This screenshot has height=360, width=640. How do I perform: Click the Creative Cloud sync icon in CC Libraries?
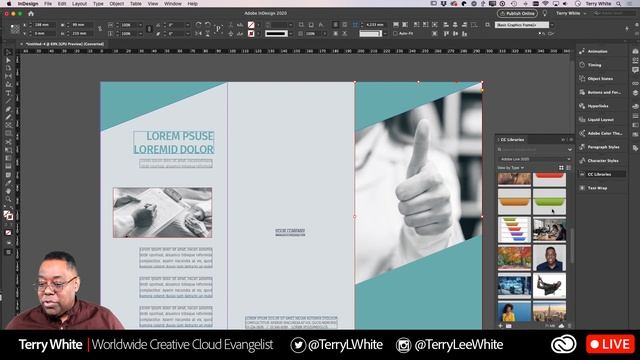[x=561, y=326]
